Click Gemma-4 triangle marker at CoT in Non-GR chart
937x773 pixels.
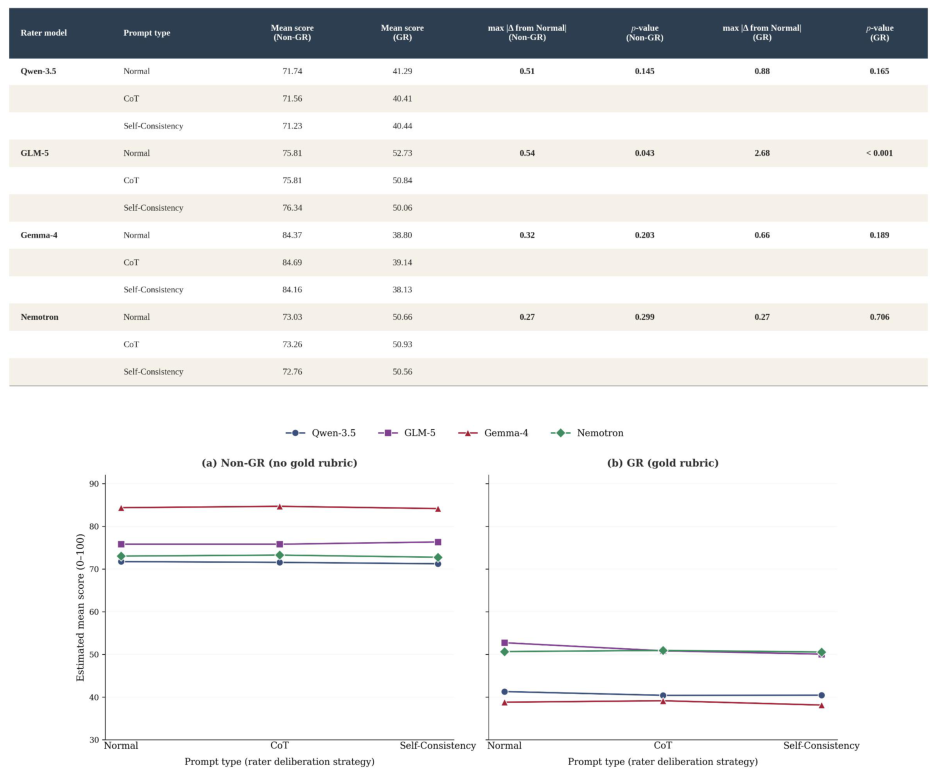[x=280, y=507]
